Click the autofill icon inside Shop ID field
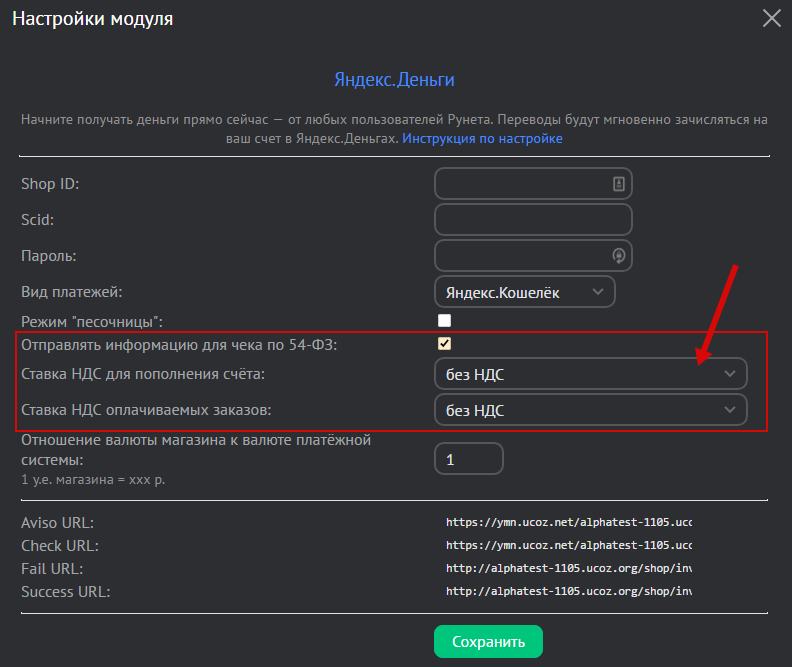 tap(618, 184)
